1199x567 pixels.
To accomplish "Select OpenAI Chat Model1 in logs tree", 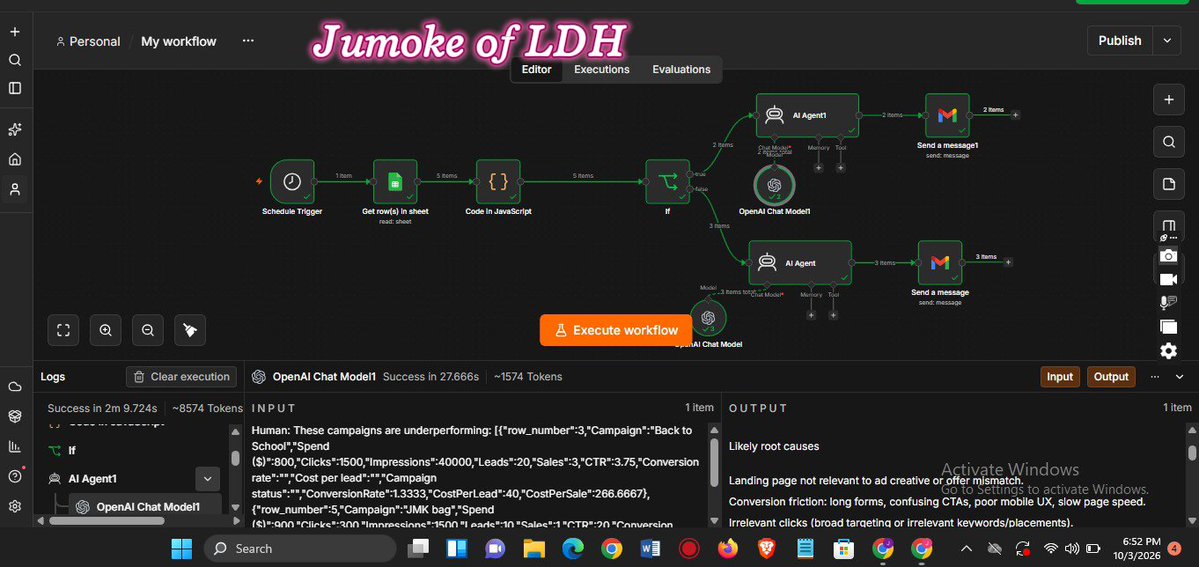I will (145, 507).
